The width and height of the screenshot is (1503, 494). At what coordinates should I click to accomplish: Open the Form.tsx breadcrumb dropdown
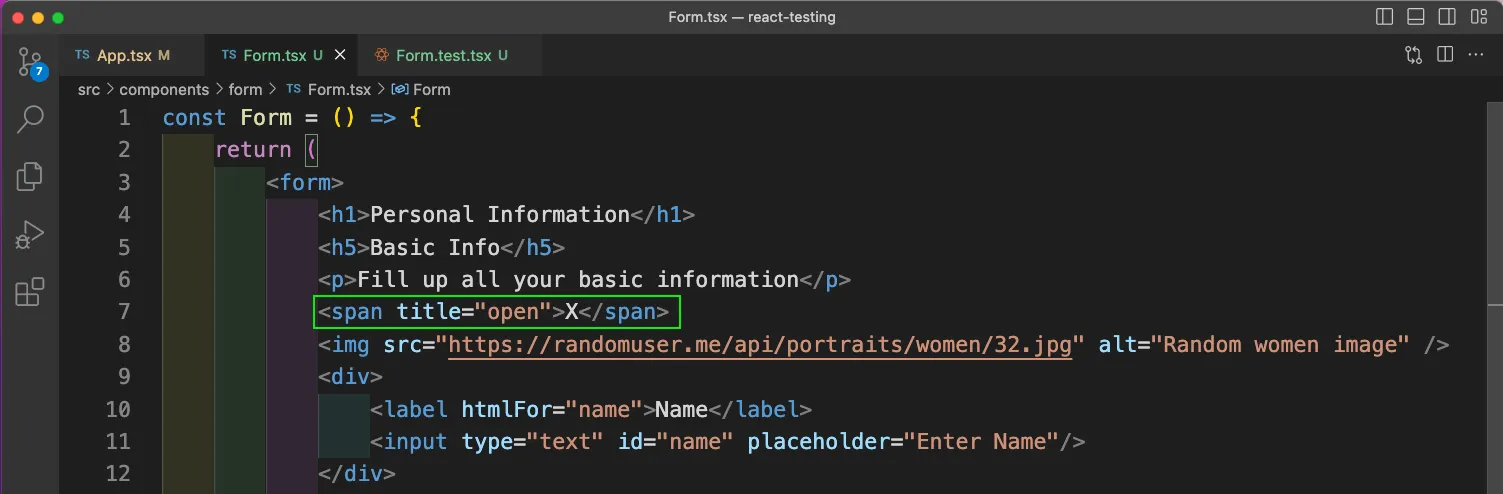(x=329, y=89)
